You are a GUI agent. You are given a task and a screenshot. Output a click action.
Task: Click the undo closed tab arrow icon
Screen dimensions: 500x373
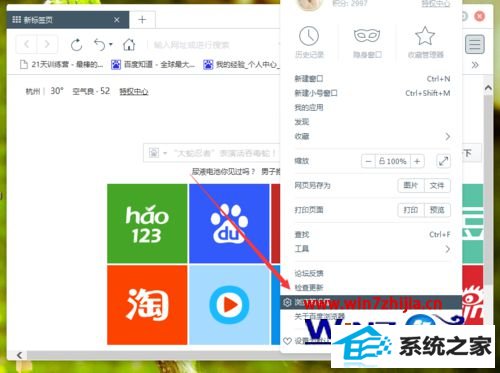[100, 44]
